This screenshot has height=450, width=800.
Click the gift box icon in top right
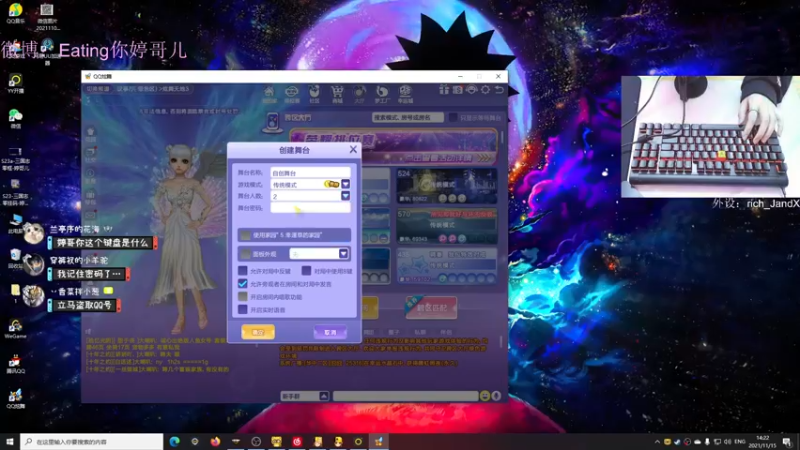coord(444,90)
